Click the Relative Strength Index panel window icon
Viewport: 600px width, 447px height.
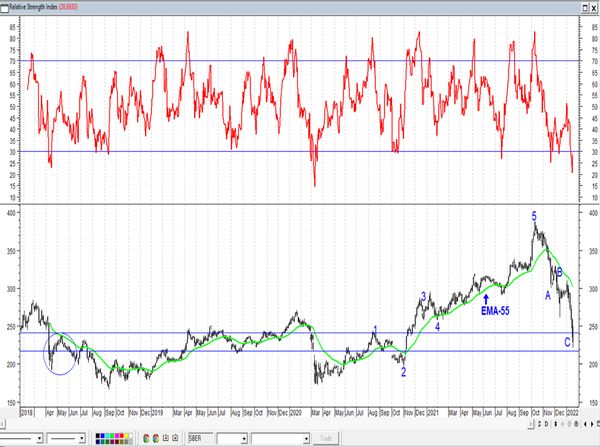pyautogui.click(x=4, y=5)
